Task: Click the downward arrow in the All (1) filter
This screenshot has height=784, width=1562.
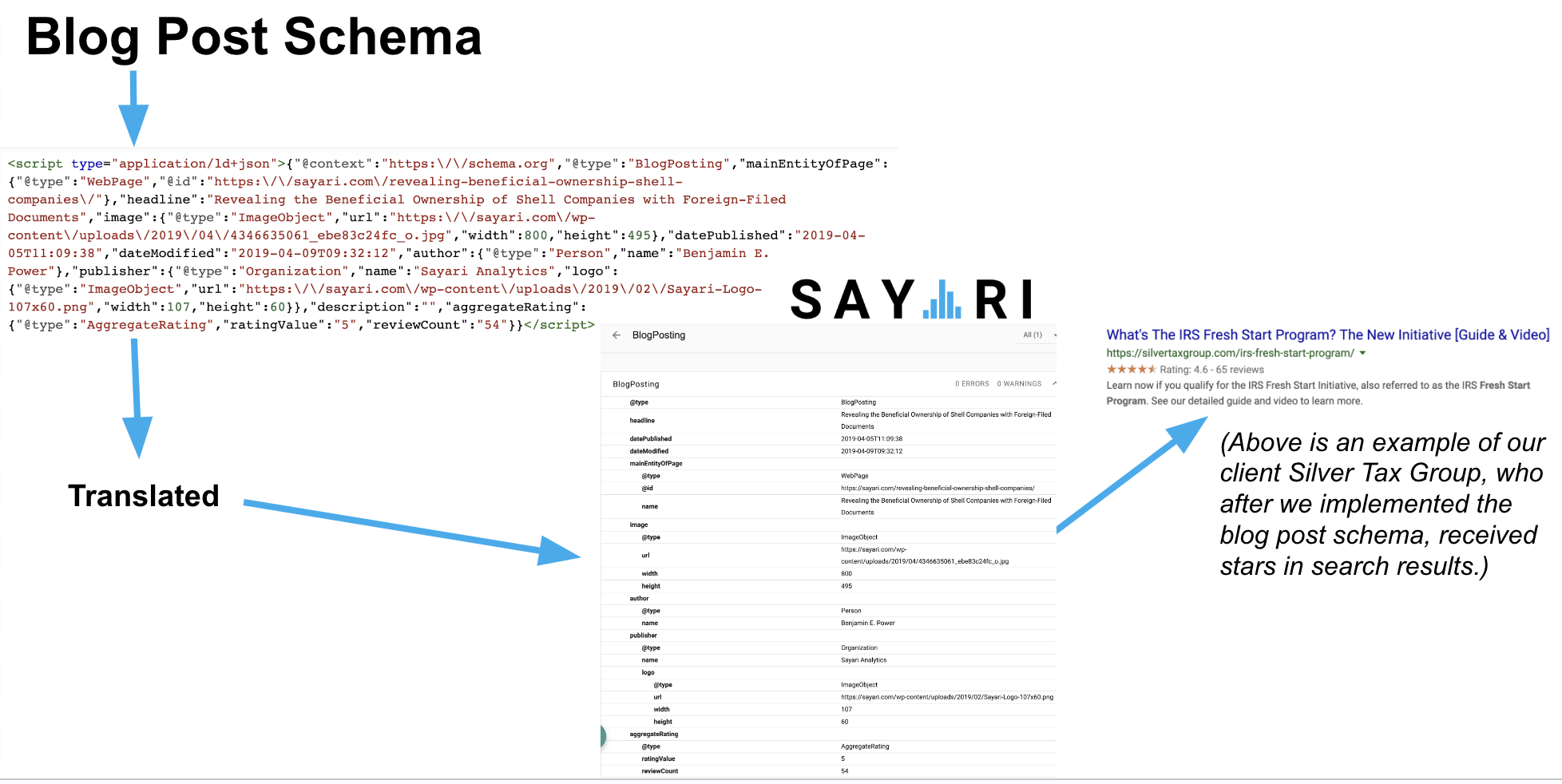Action: [x=1054, y=335]
